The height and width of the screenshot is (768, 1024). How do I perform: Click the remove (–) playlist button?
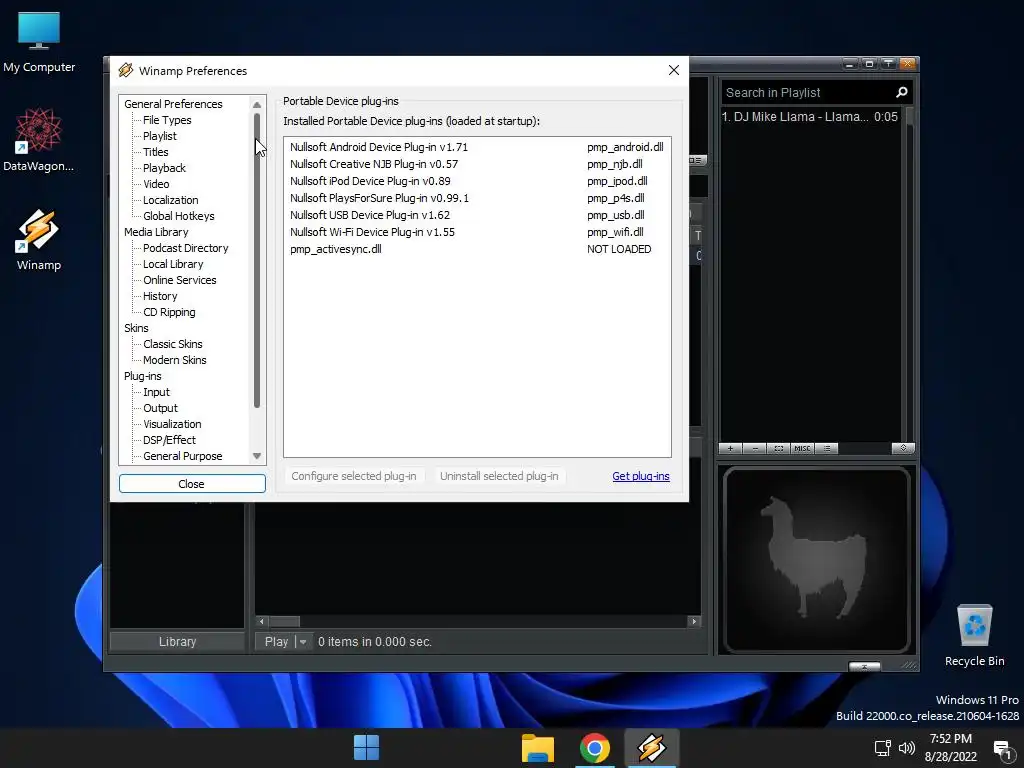755,449
